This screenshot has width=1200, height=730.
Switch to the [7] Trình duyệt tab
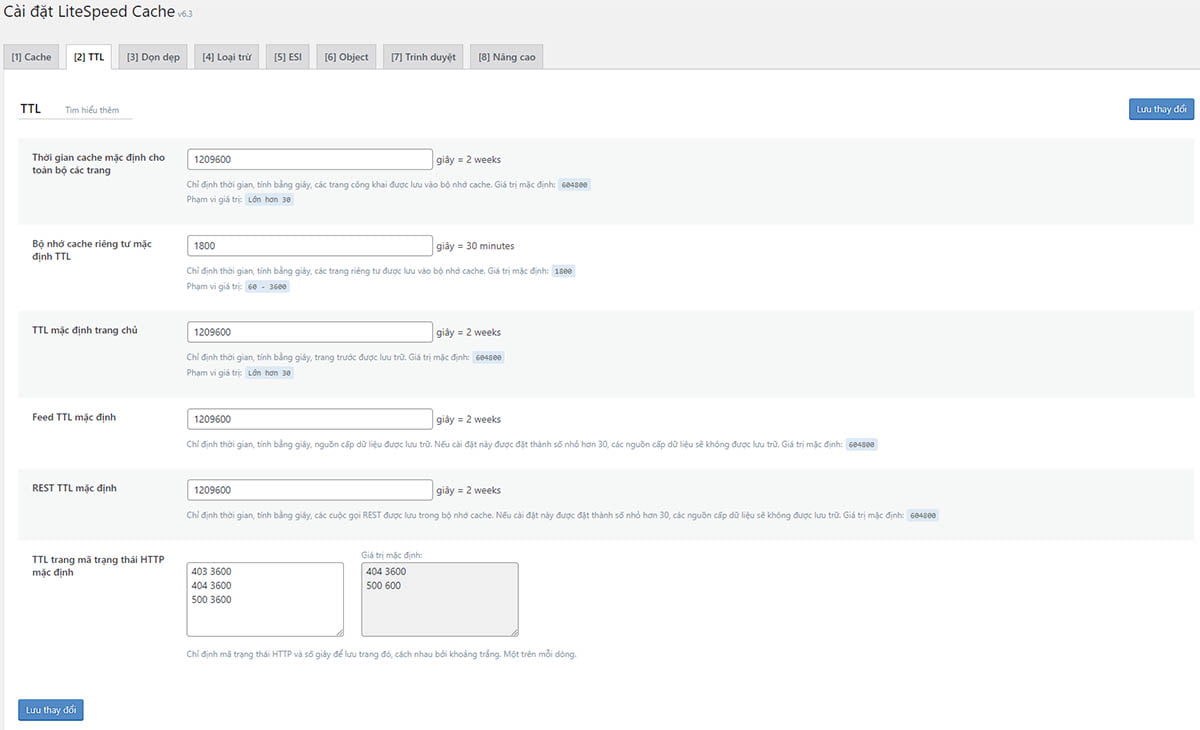click(423, 57)
